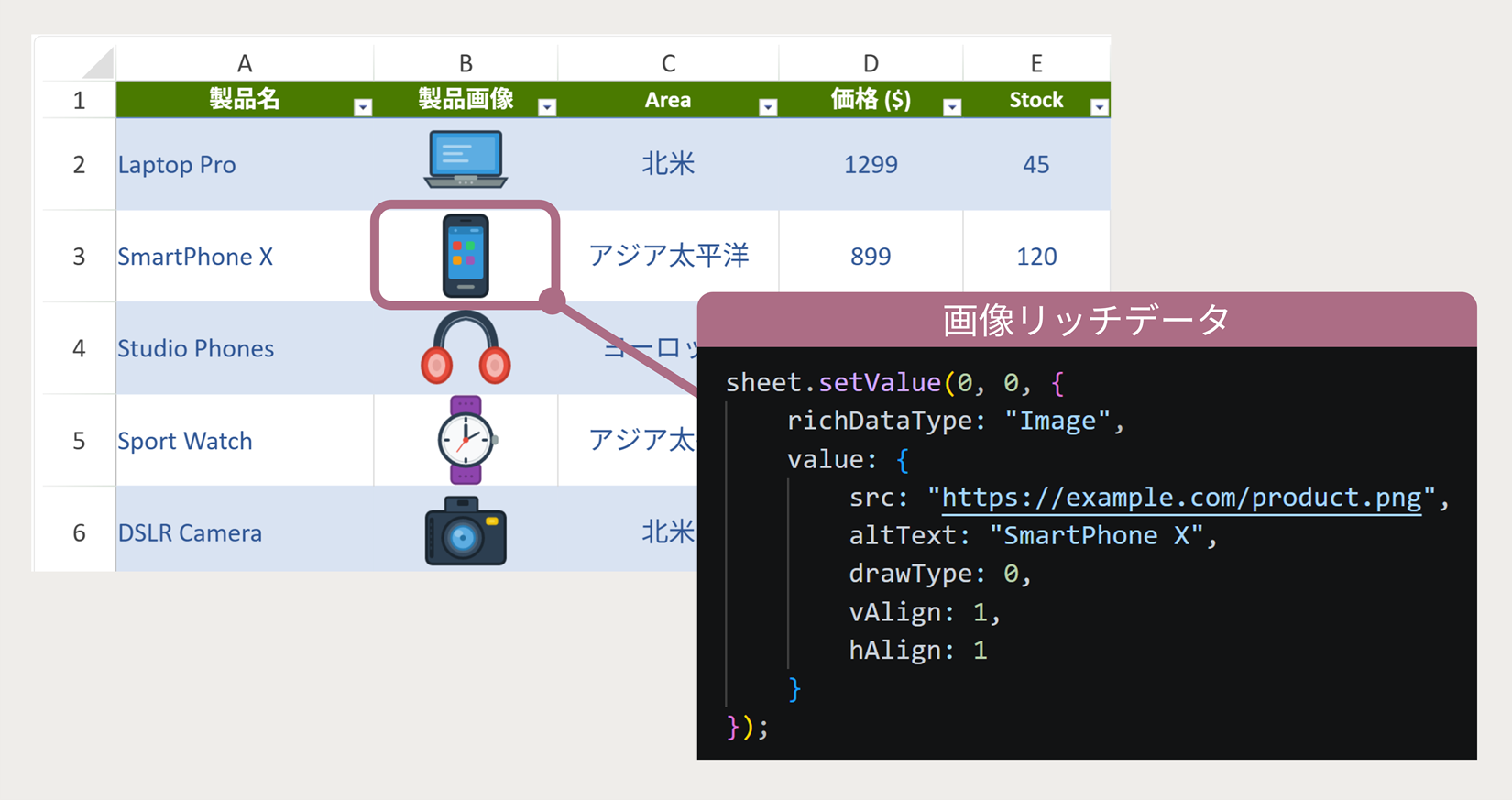The width and height of the screenshot is (1512, 800).
Task: Select column C header
Action: (x=668, y=63)
